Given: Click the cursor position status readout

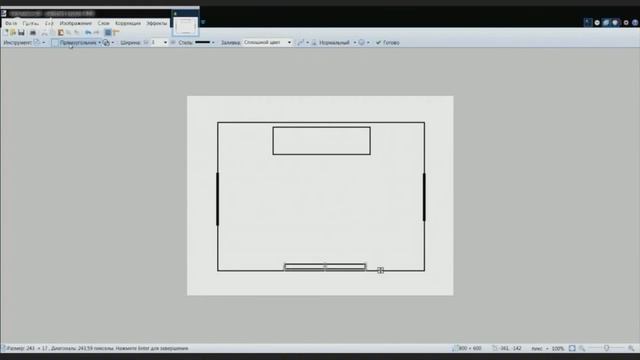Looking at the screenshot, I should pyautogui.click(x=507, y=348).
